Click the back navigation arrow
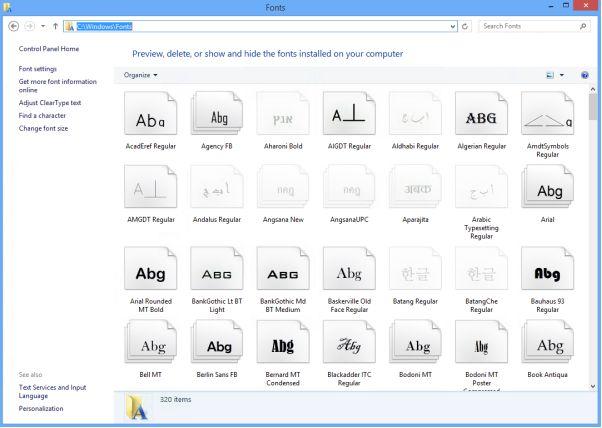This screenshot has width=602, height=428. coord(14,26)
